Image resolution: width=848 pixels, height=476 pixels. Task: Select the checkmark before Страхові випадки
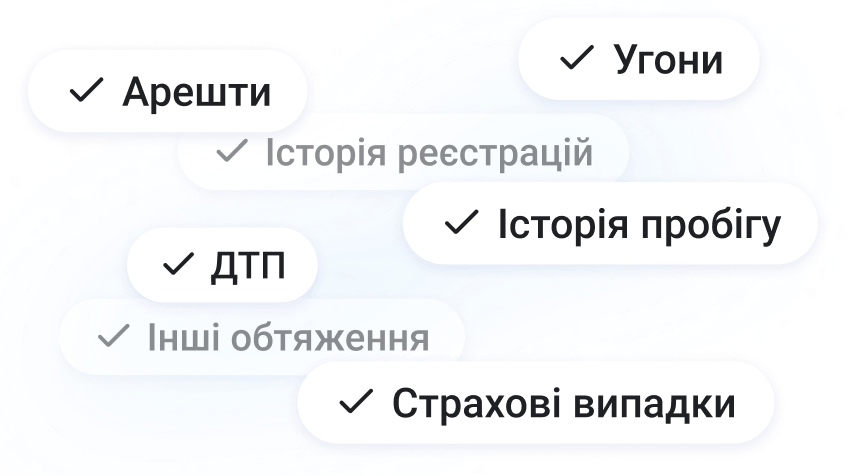tap(356, 402)
